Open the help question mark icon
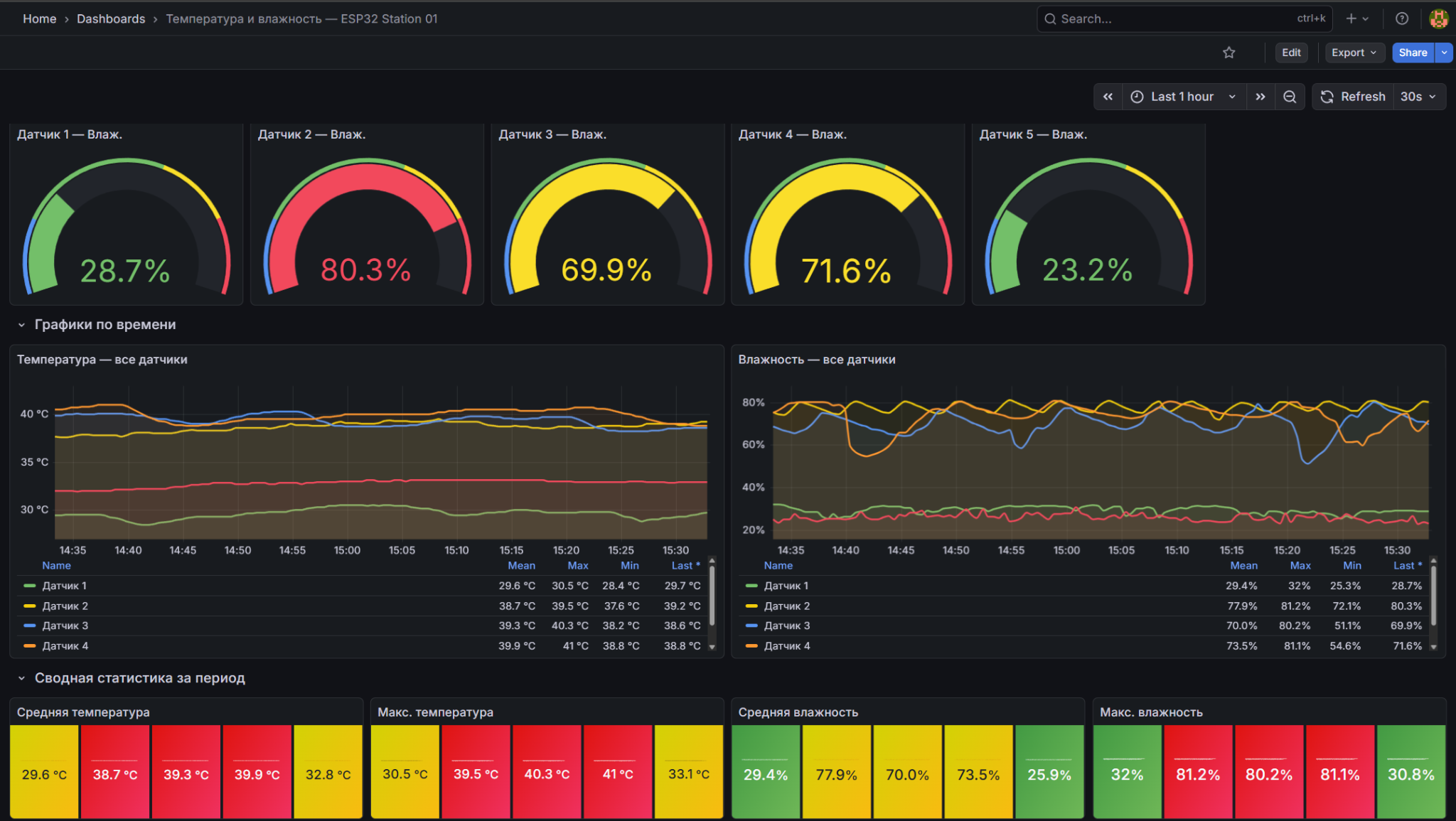Viewport: 1456px width, 821px height. [1402, 19]
